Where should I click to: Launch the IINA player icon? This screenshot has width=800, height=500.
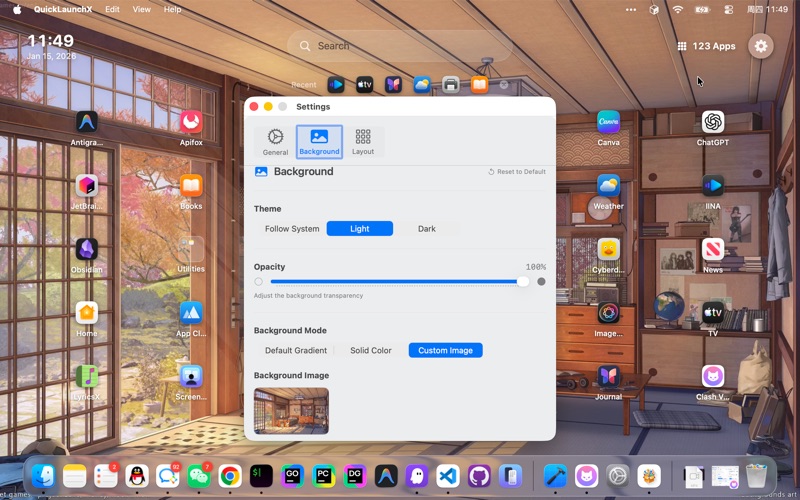pos(712,187)
